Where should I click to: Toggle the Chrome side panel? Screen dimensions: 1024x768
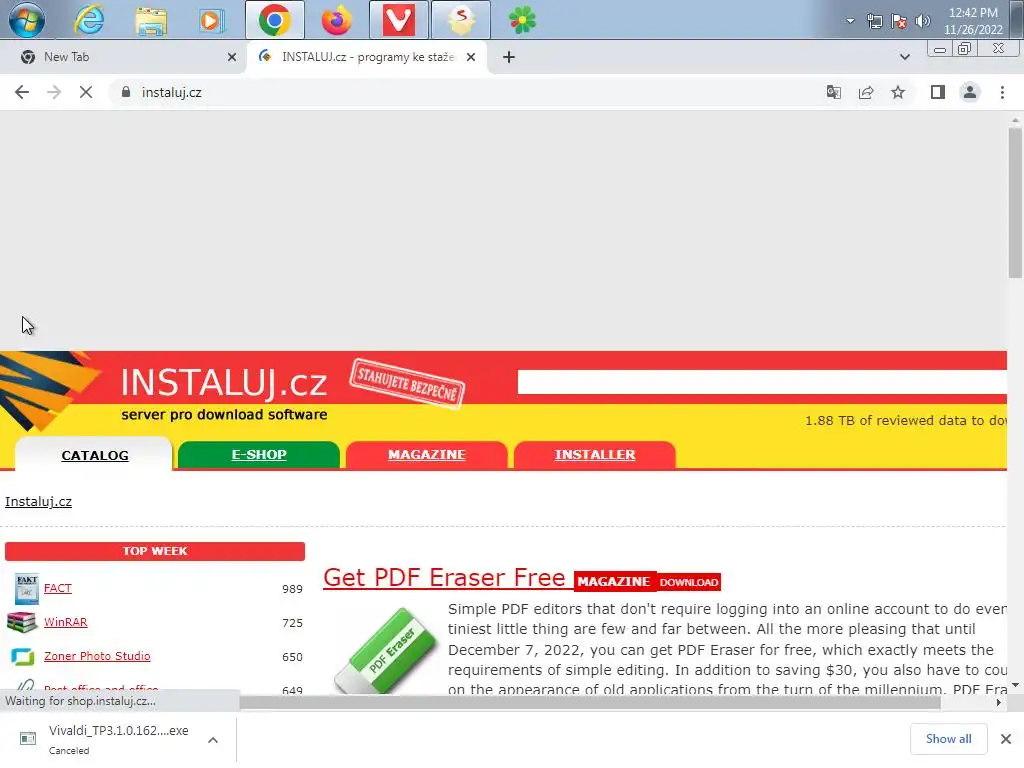coord(938,92)
